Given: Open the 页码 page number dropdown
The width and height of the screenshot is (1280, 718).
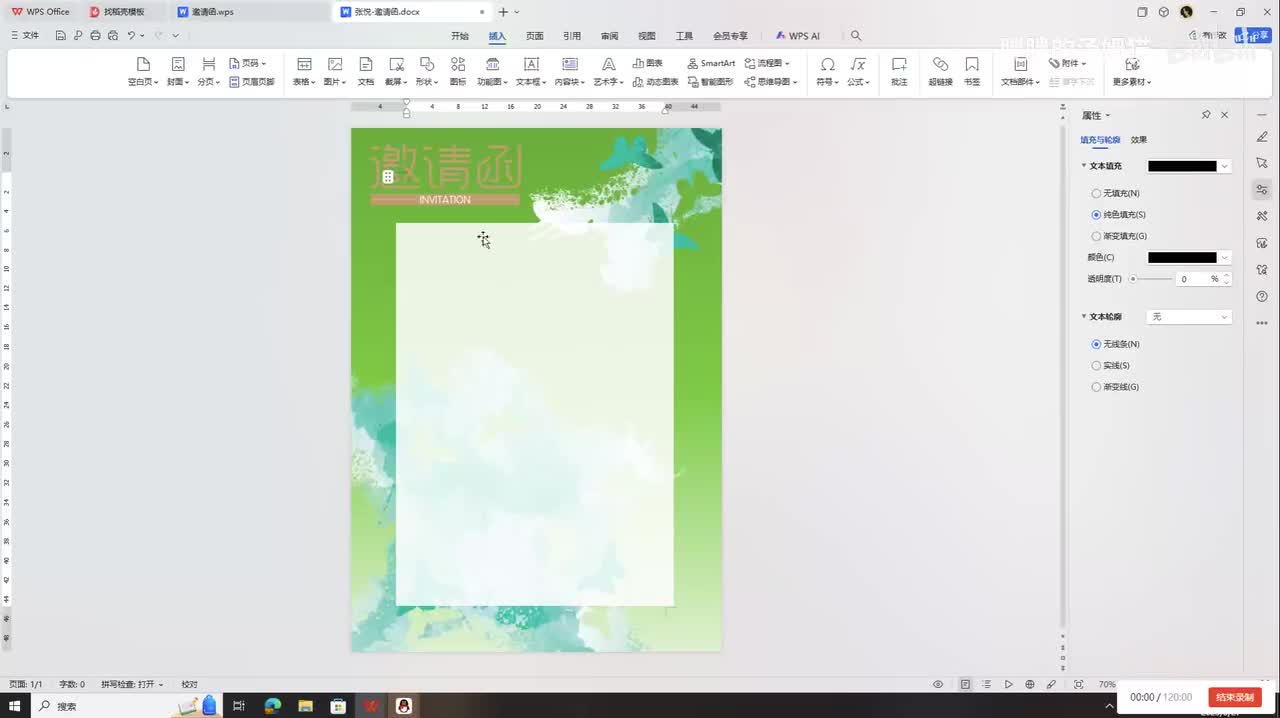Looking at the screenshot, I should (x=248, y=63).
